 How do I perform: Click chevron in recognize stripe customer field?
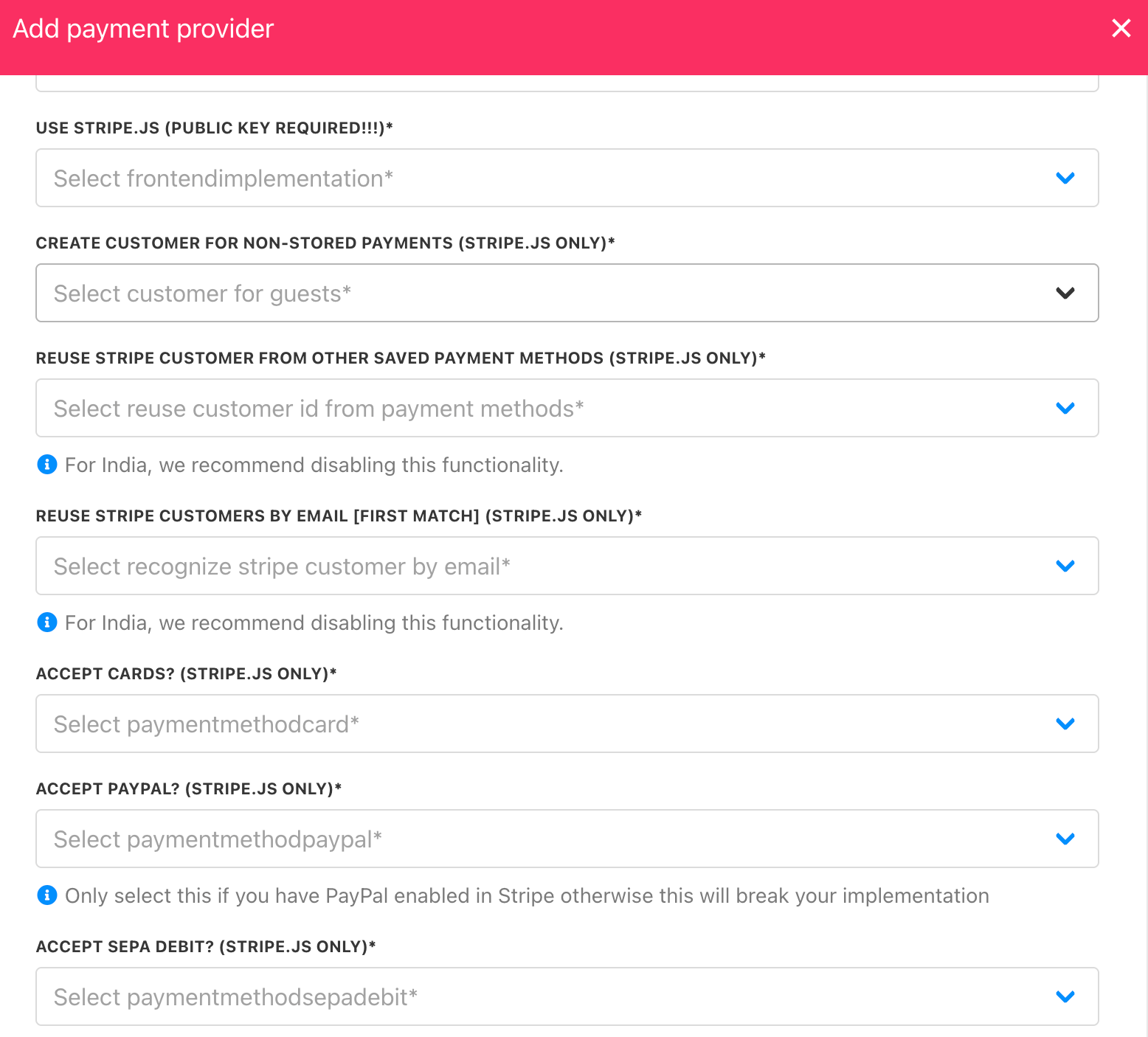point(1065,566)
